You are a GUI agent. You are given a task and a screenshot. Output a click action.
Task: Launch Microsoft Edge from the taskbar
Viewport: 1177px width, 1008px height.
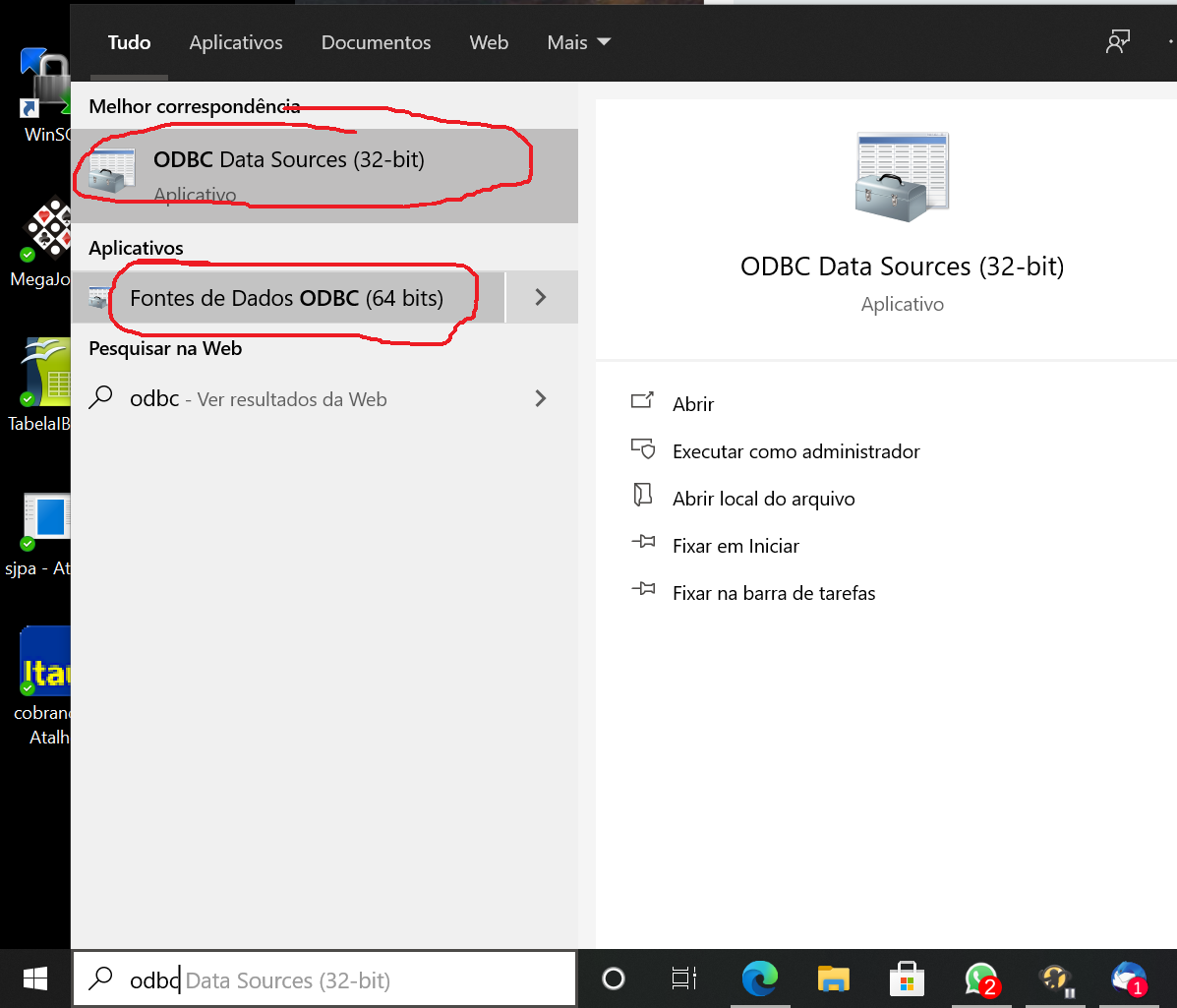[x=760, y=979]
